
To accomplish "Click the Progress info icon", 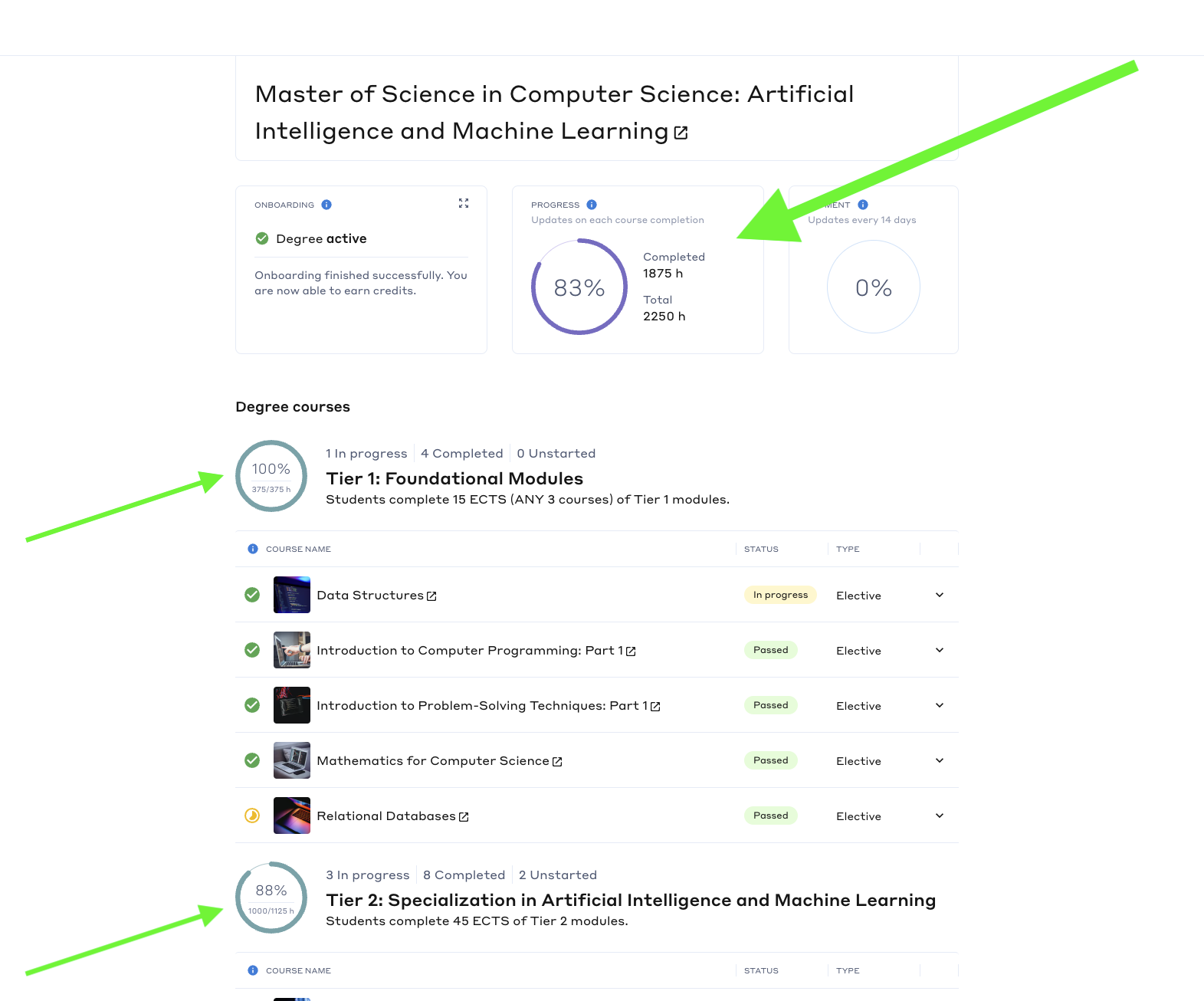I will point(592,205).
